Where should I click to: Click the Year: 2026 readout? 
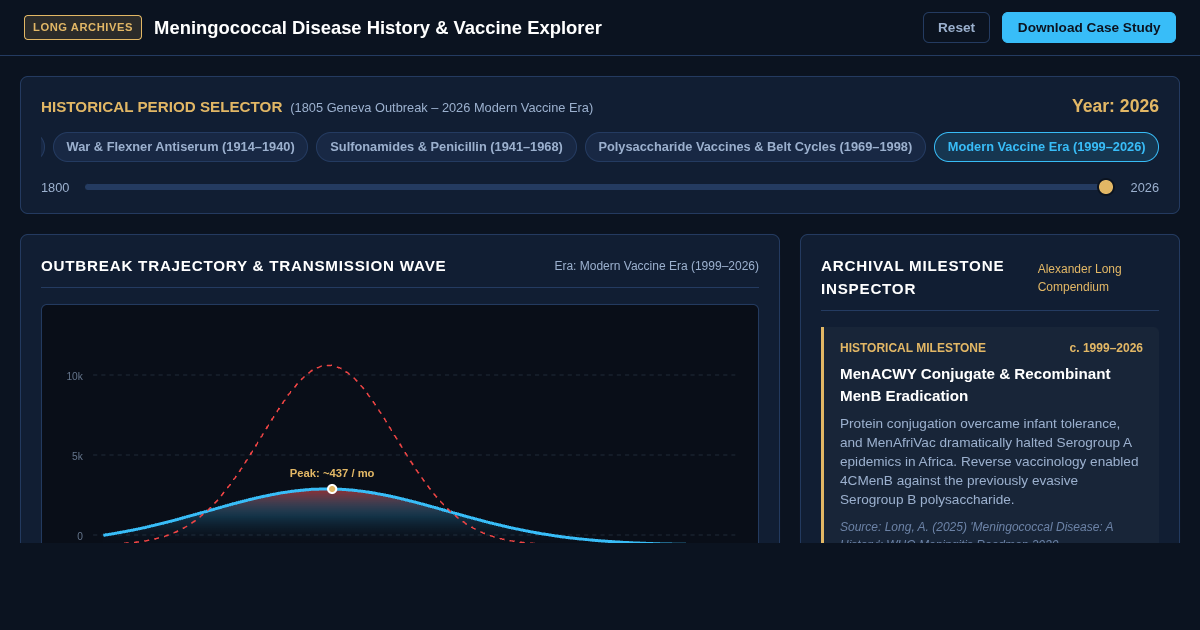pos(1115,106)
